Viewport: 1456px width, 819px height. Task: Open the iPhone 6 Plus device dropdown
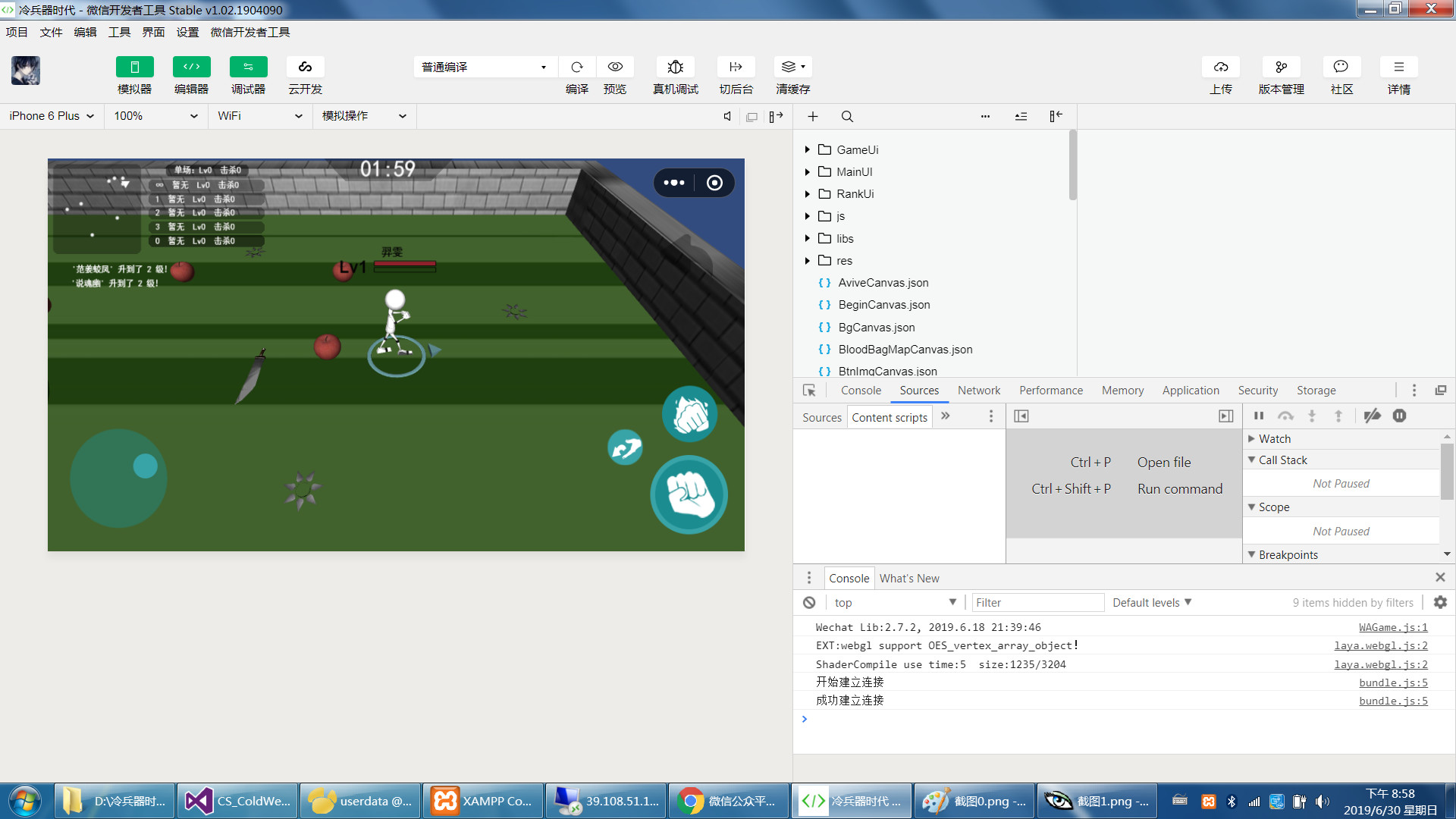tap(52, 116)
